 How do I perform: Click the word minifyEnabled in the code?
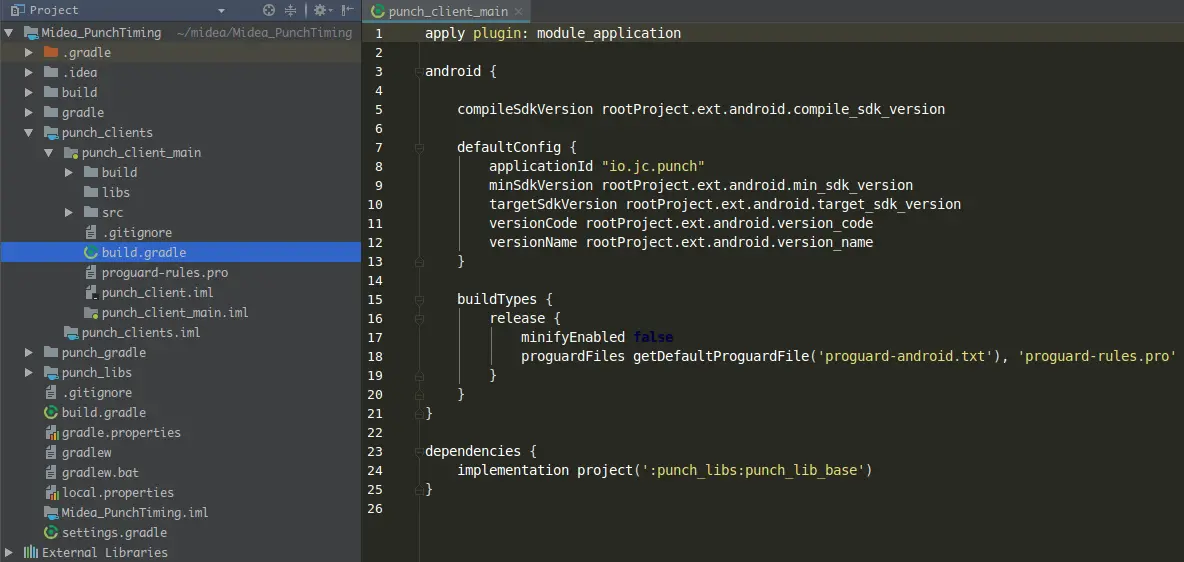(573, 337)
